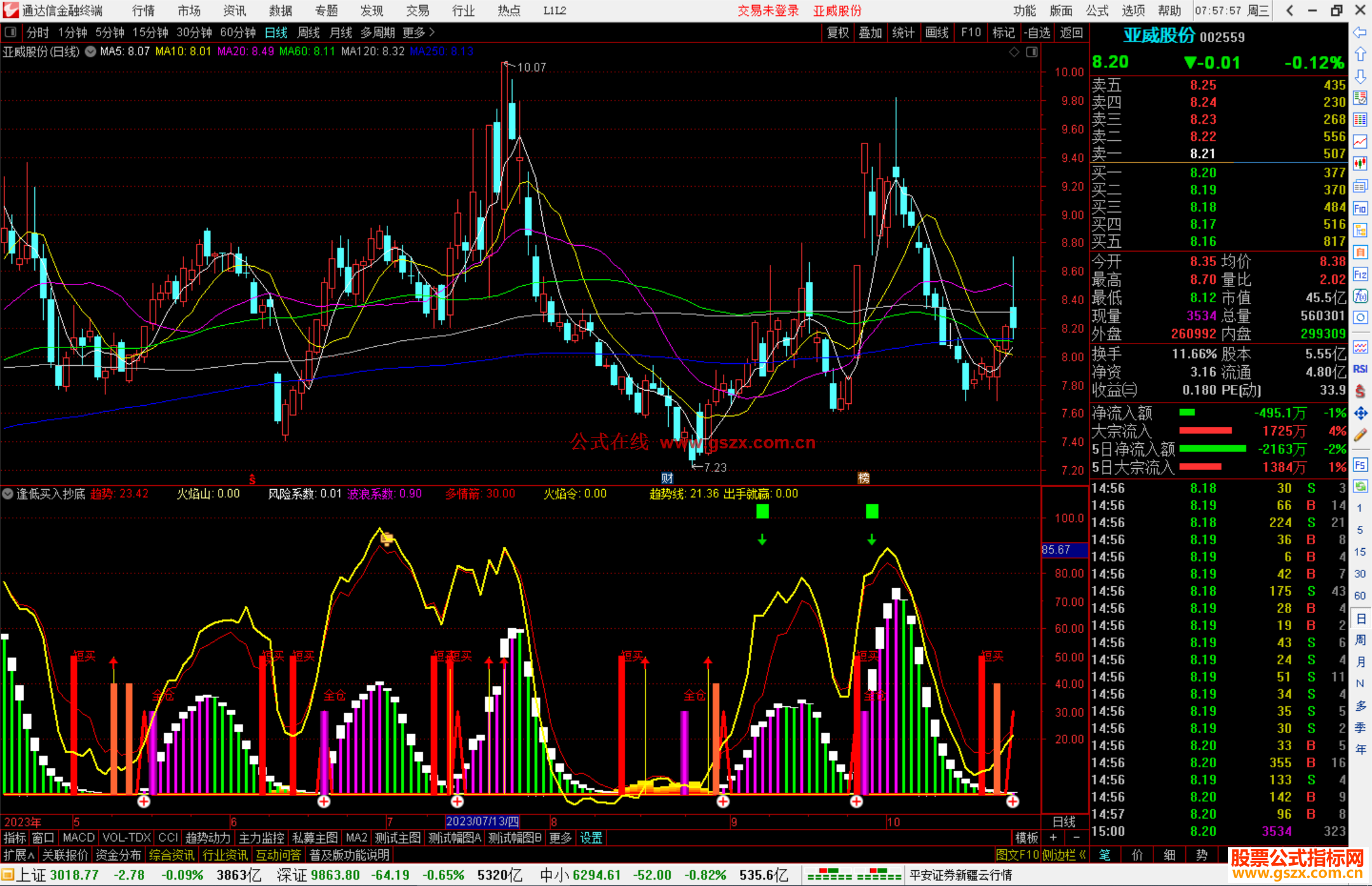The height and width of the screenshot is (886, 1372).
Task: Open the f(x) formula sidebar icon
Action: click(x=1360, y=296)
